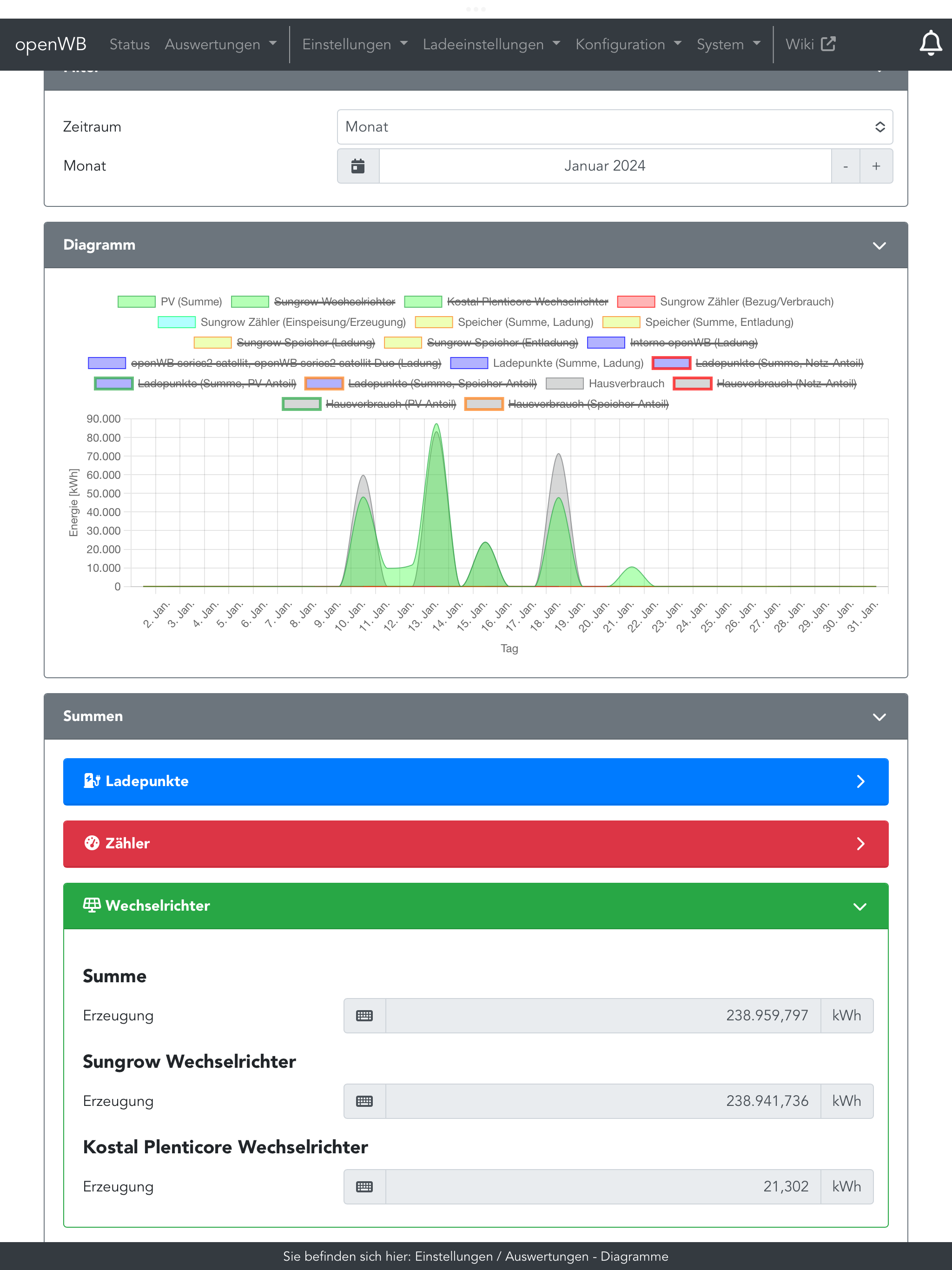The width and height of the screenshot is (952, 1270).
Task: Click keyboard icon in Summe Erzeugung
Action: tap(364, 1016)
